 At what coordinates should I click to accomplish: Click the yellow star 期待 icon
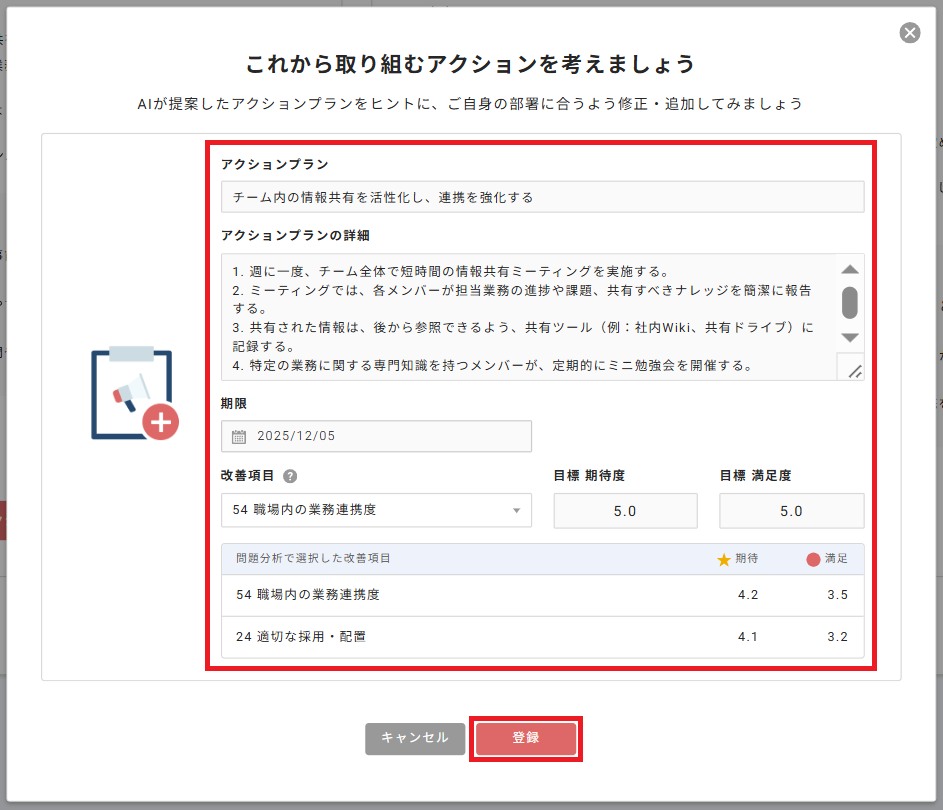(x=724, y=559)
